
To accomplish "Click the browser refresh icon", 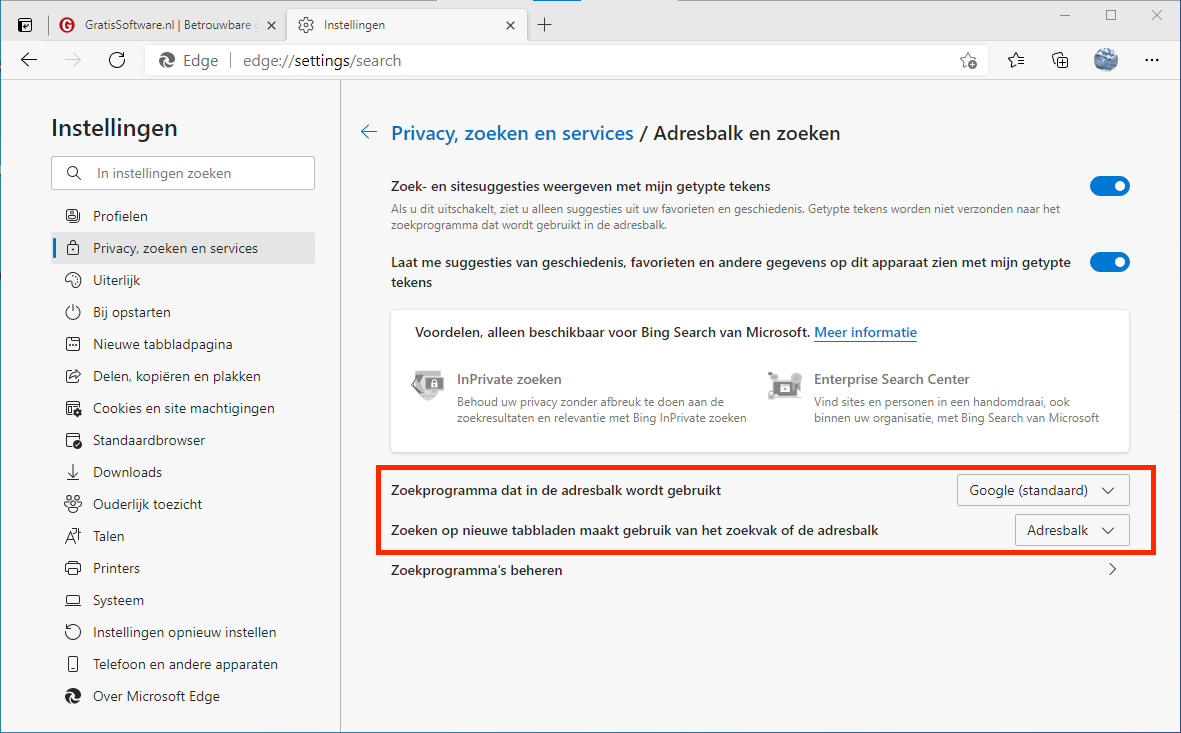I will pos(117,60).
